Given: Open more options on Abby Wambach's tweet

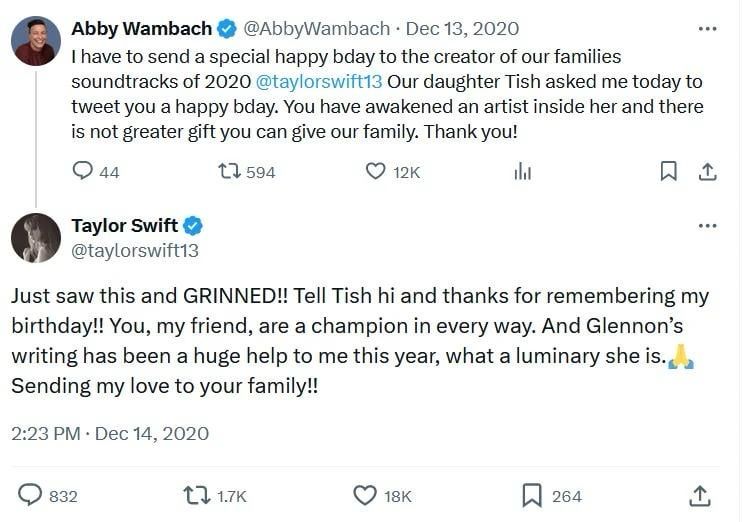Looking at the screenshot, I should pos(707,28).
